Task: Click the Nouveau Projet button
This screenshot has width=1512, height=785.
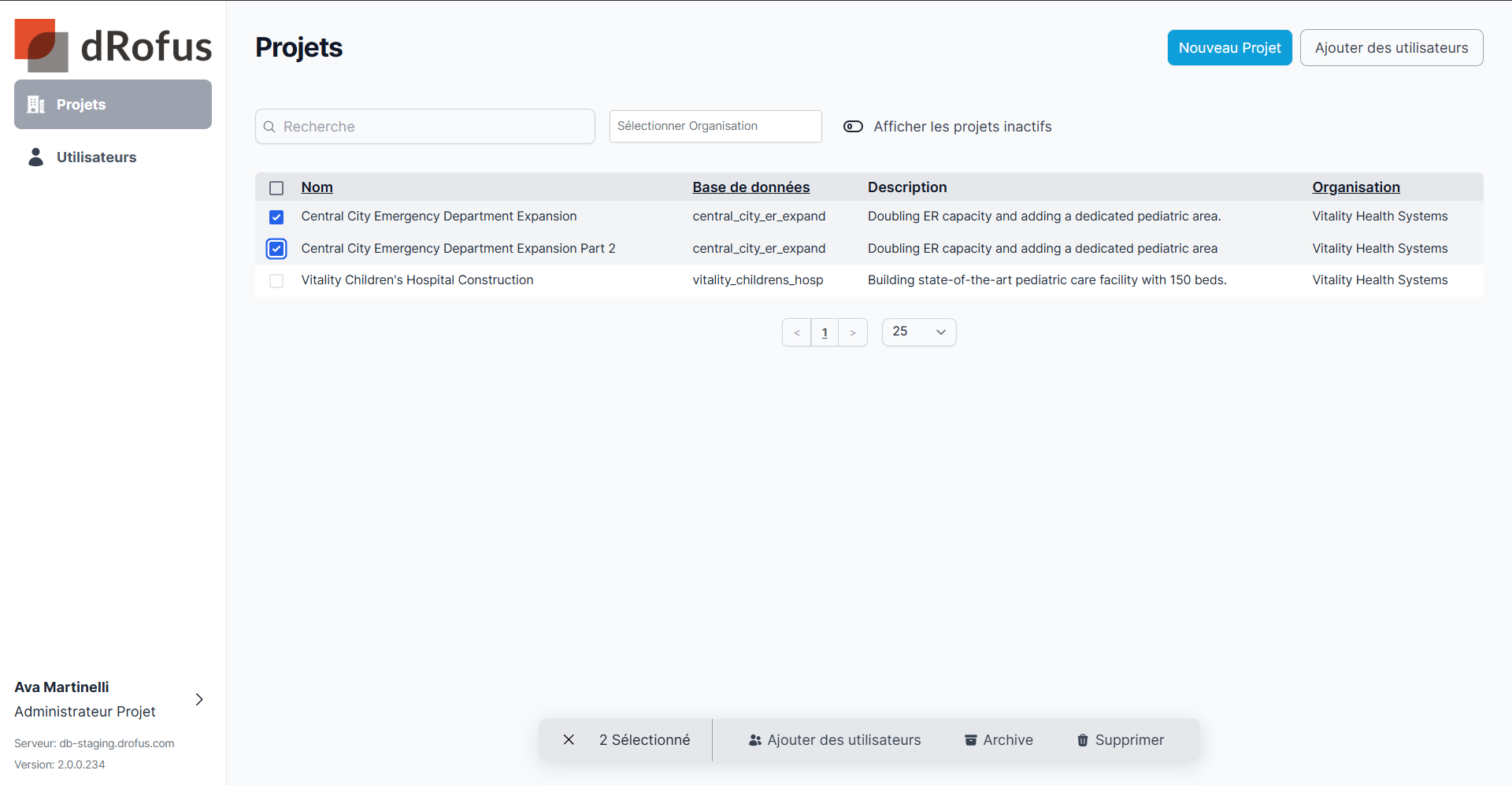Action: (x=1229, y=48)
